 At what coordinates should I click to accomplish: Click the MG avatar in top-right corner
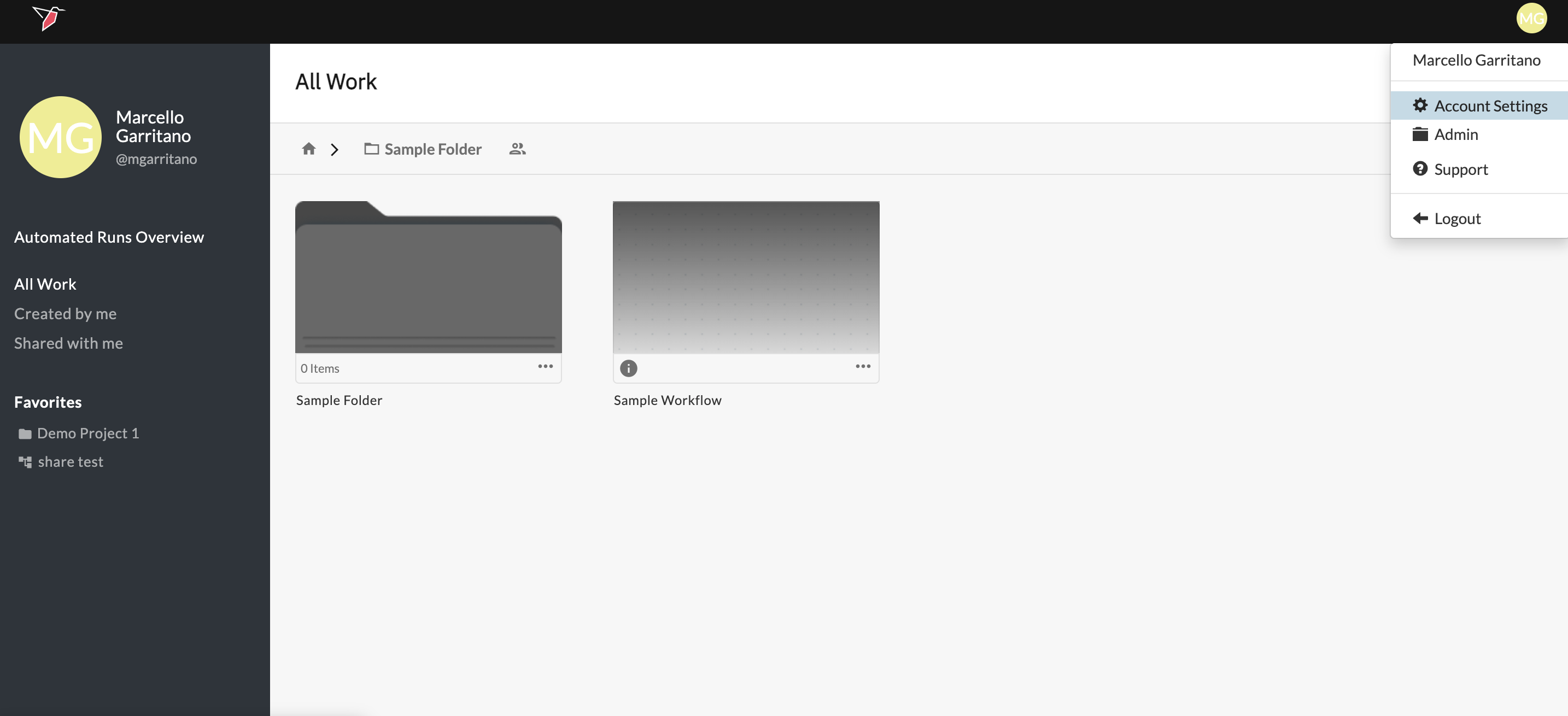1531,18
